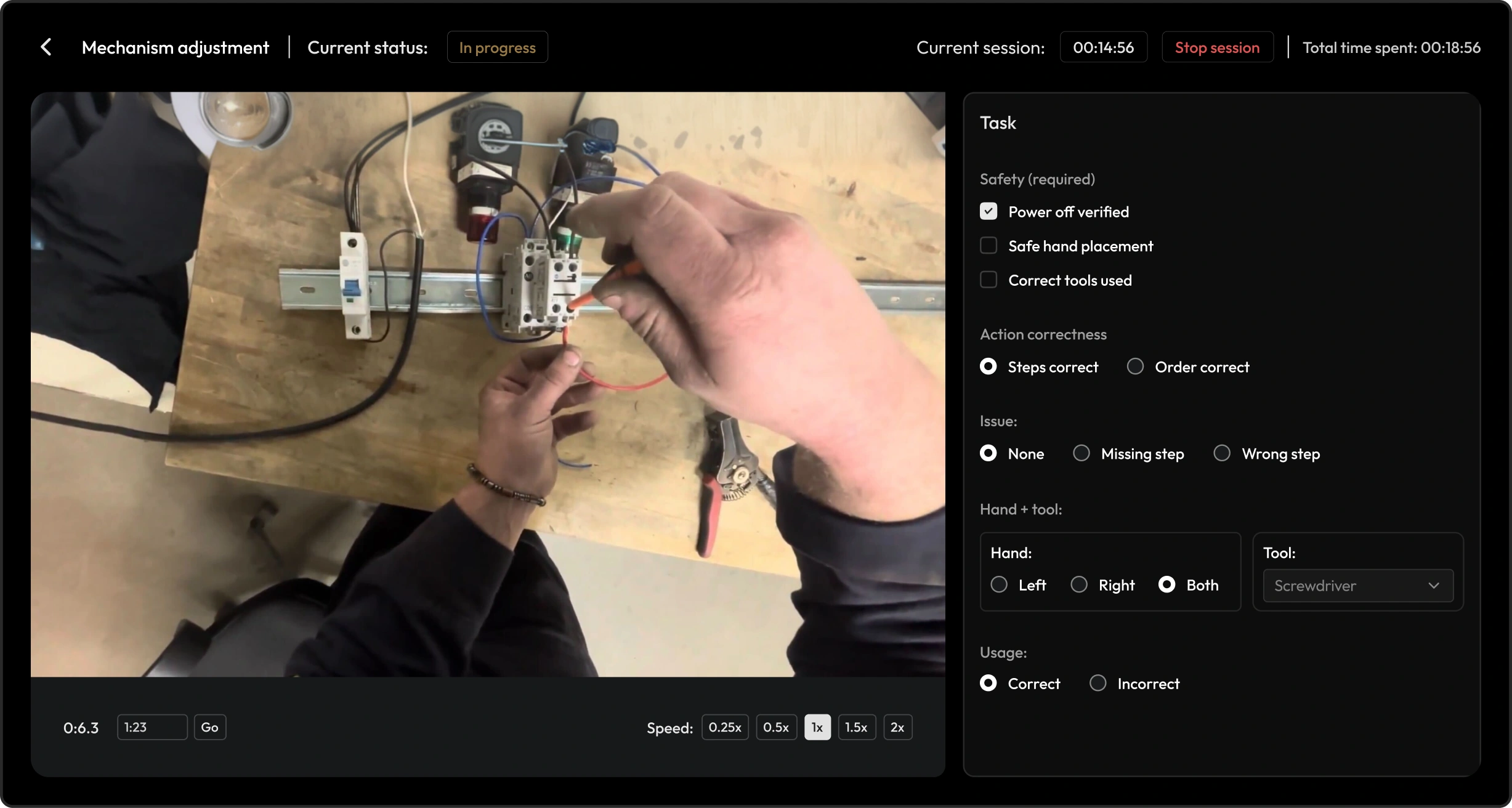Switch playback speed to 1.5x
Image resolution: width=1512 pixels, height=808 pixels.
856,727
